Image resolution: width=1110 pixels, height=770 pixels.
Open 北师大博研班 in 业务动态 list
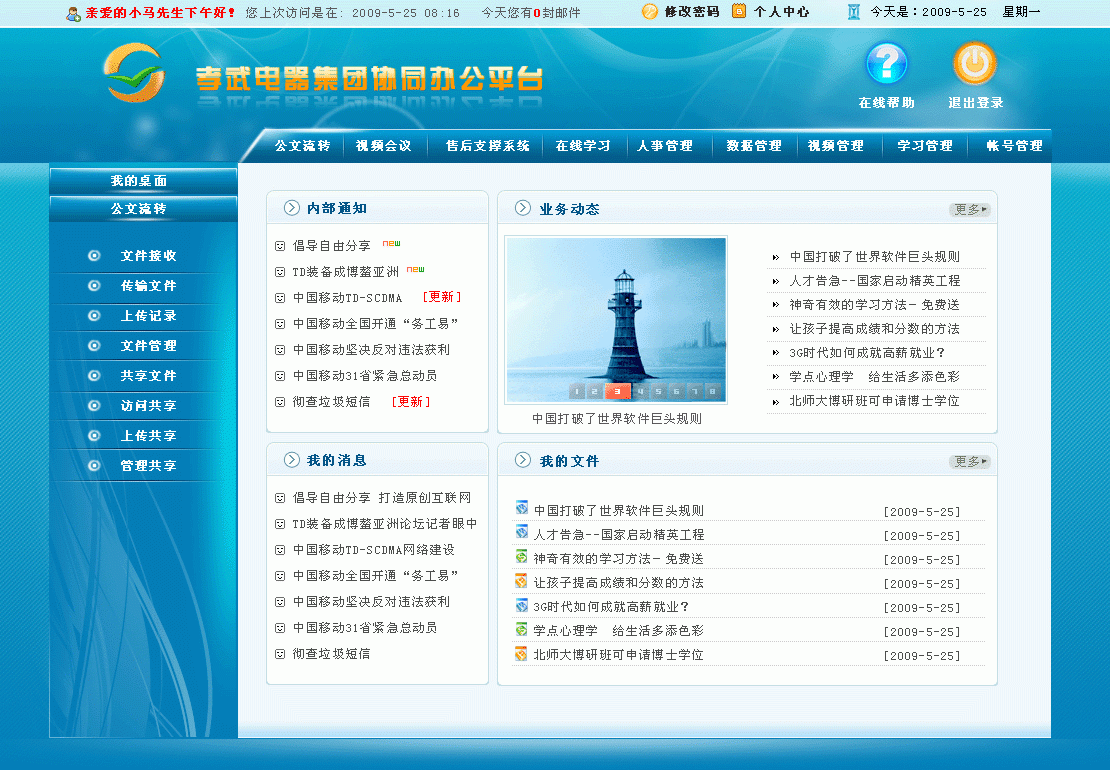(x=874, y=401)
